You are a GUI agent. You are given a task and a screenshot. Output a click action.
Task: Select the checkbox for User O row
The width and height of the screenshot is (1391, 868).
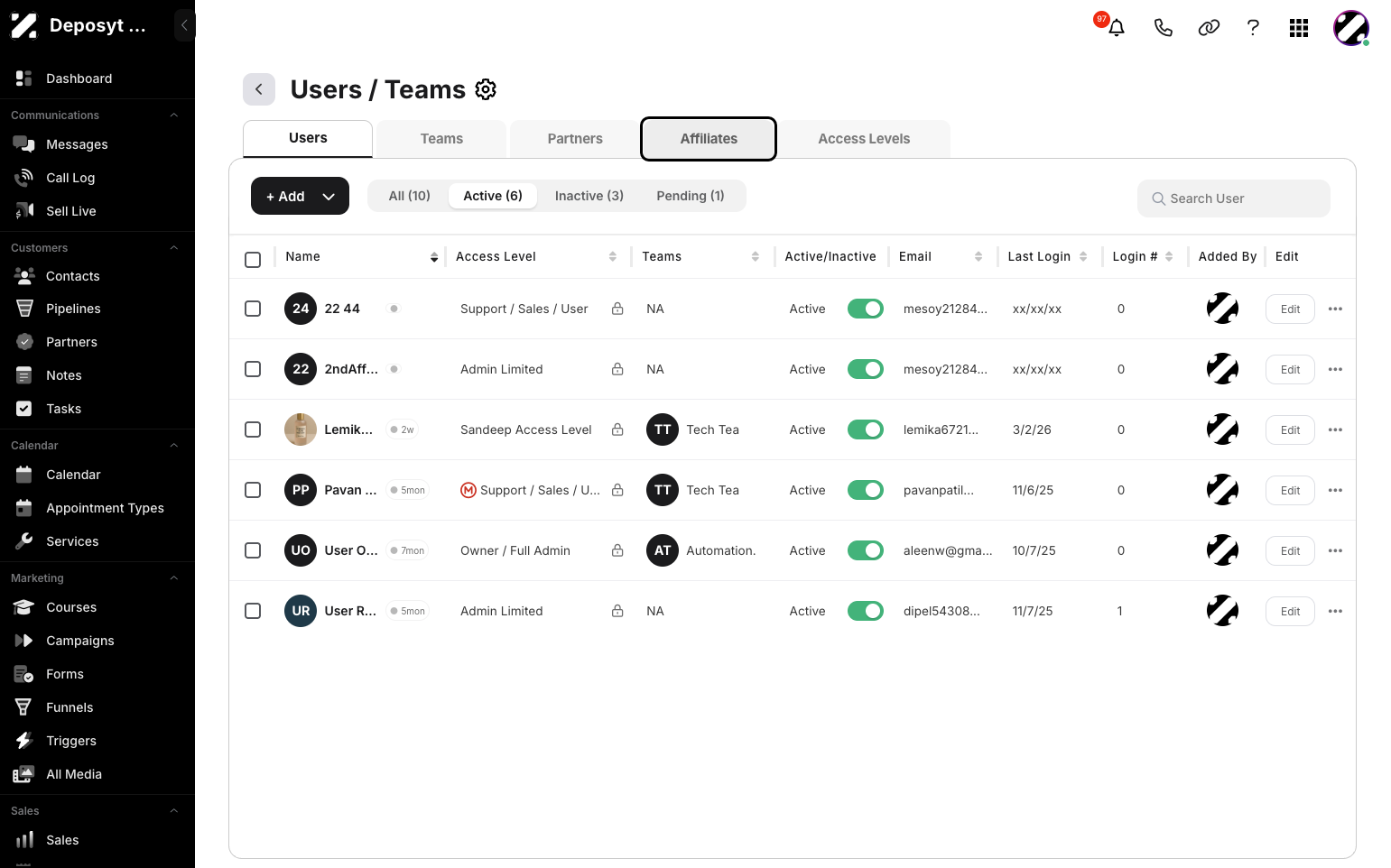(253, 550)
